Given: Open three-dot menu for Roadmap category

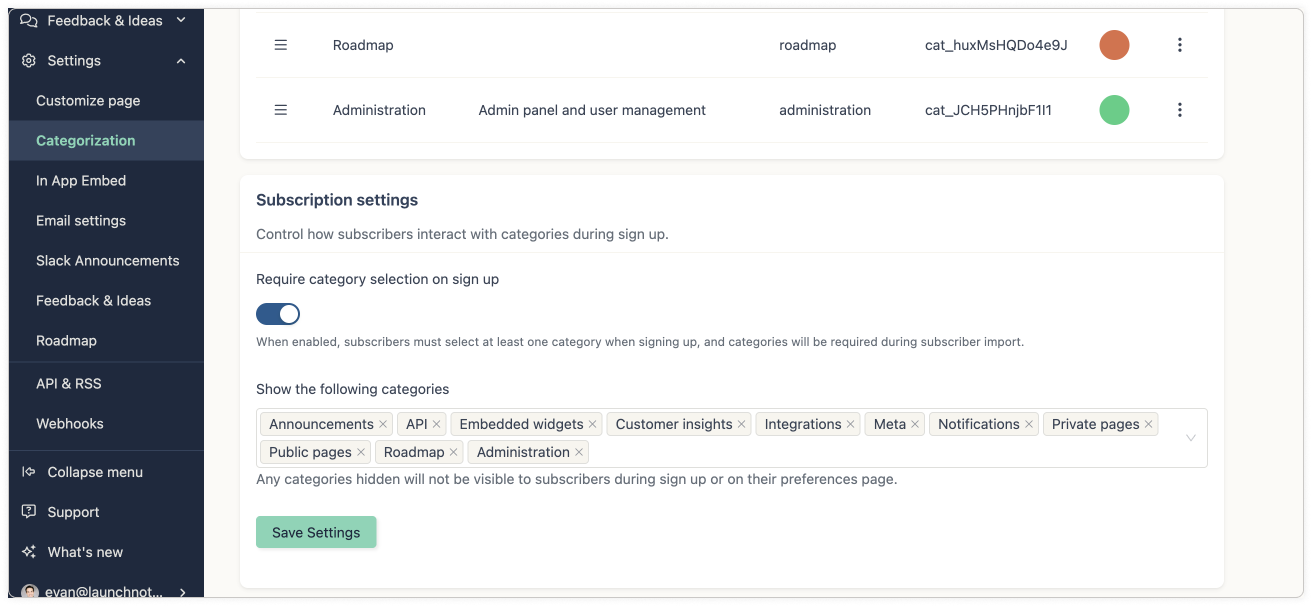Looking at the screenshot, I should (x=1180, y=45).
